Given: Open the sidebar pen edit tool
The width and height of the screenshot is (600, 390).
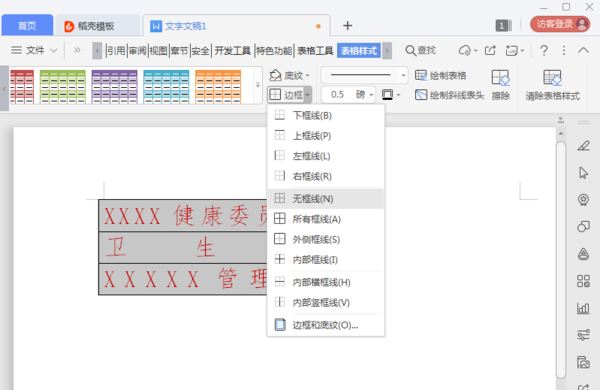Looking at the screenshot, I should tap(583, 146).
